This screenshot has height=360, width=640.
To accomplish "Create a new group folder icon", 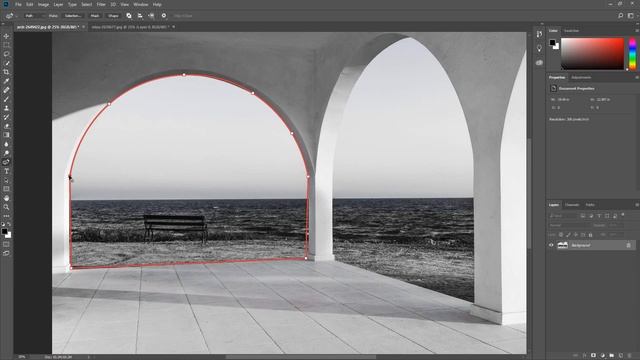I will click(611, 356).
